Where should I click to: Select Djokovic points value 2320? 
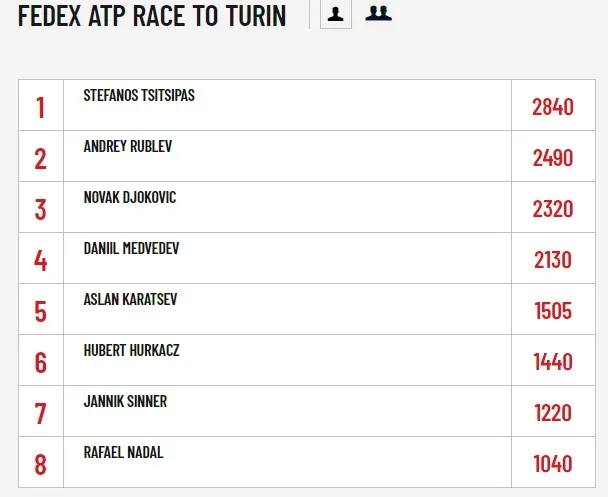[x=552, y=209]
